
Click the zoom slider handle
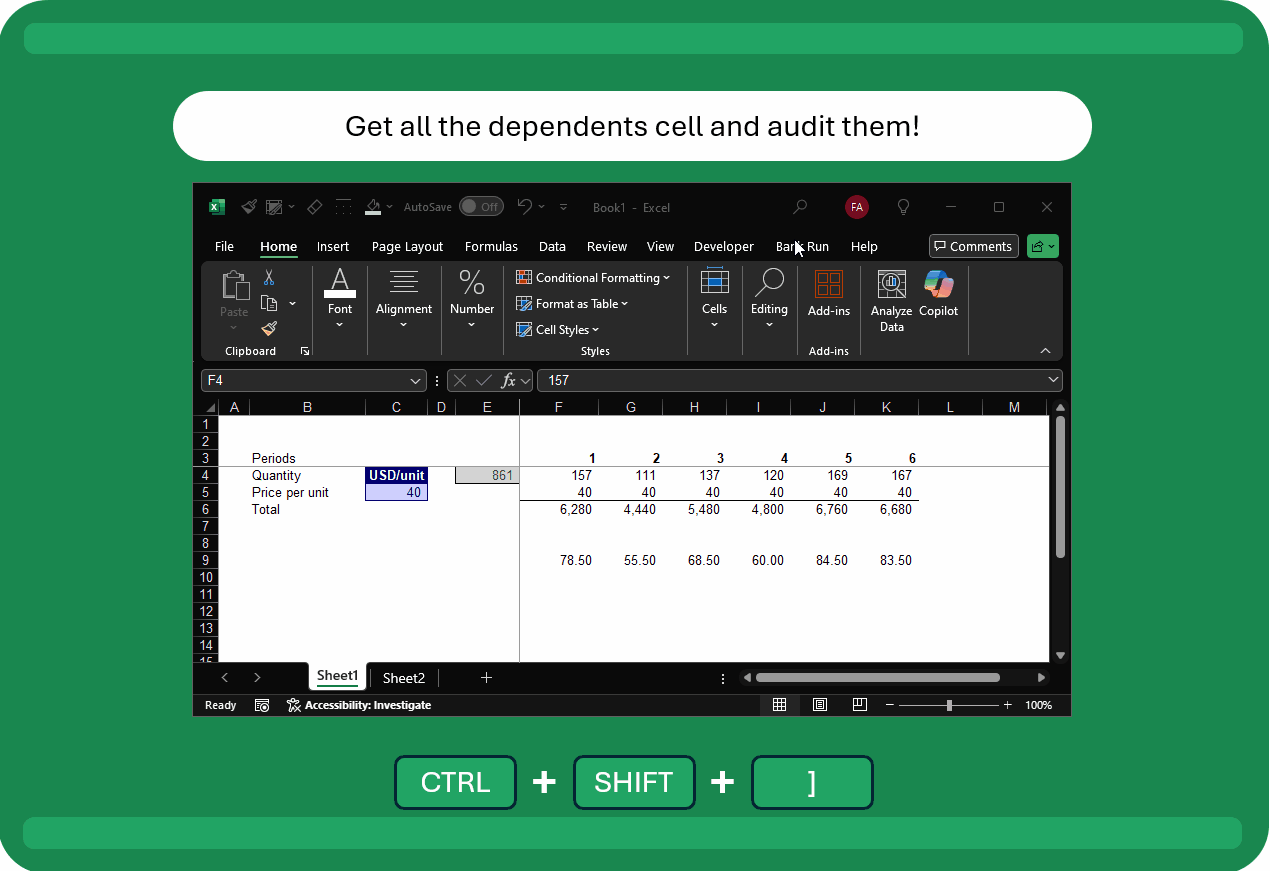[949, 705]
